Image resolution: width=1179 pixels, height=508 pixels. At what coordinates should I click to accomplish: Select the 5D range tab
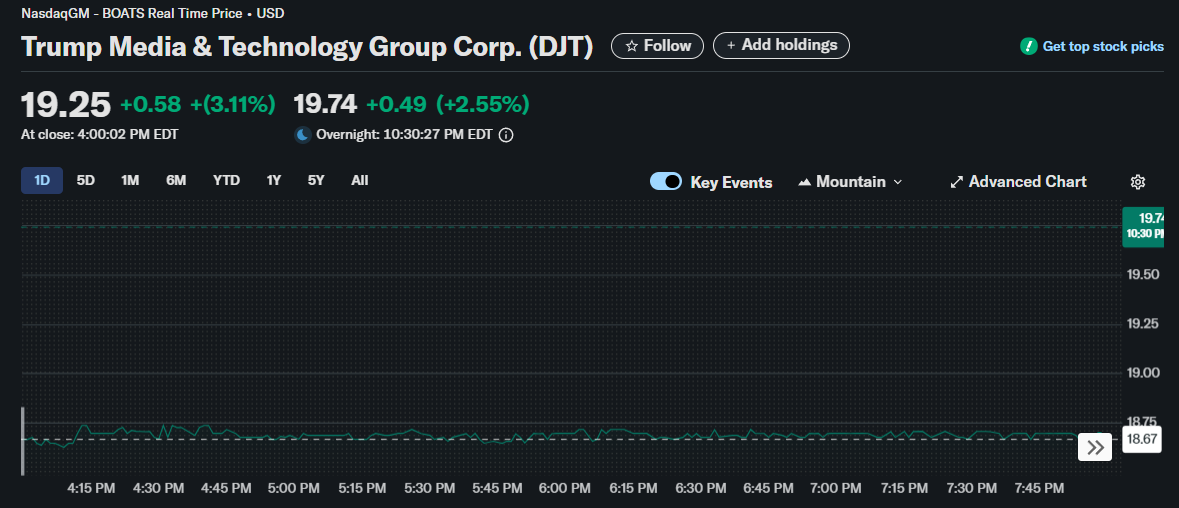click(x=86, y=180)
